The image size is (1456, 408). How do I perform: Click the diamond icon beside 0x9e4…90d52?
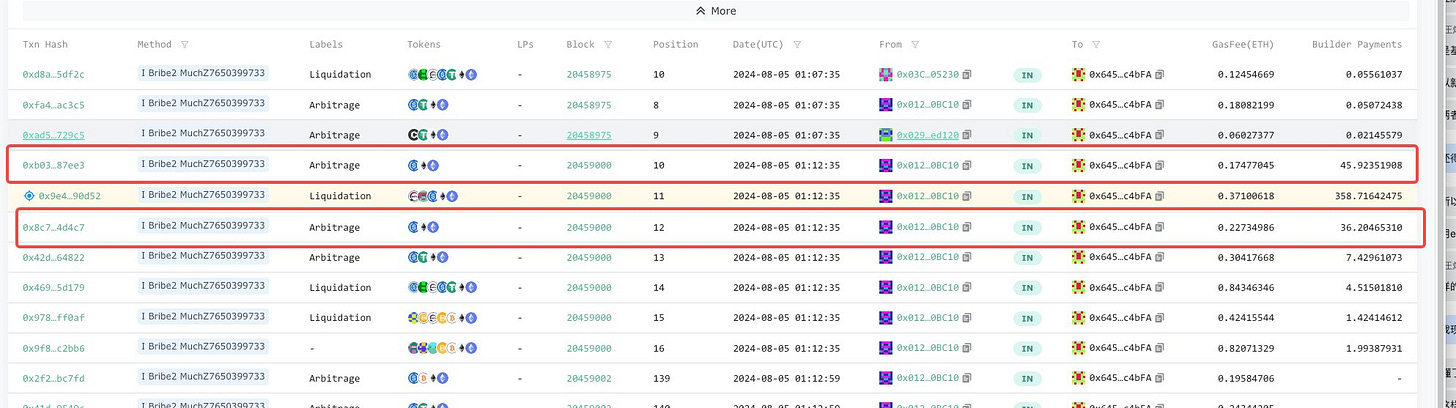coord(29,196)
